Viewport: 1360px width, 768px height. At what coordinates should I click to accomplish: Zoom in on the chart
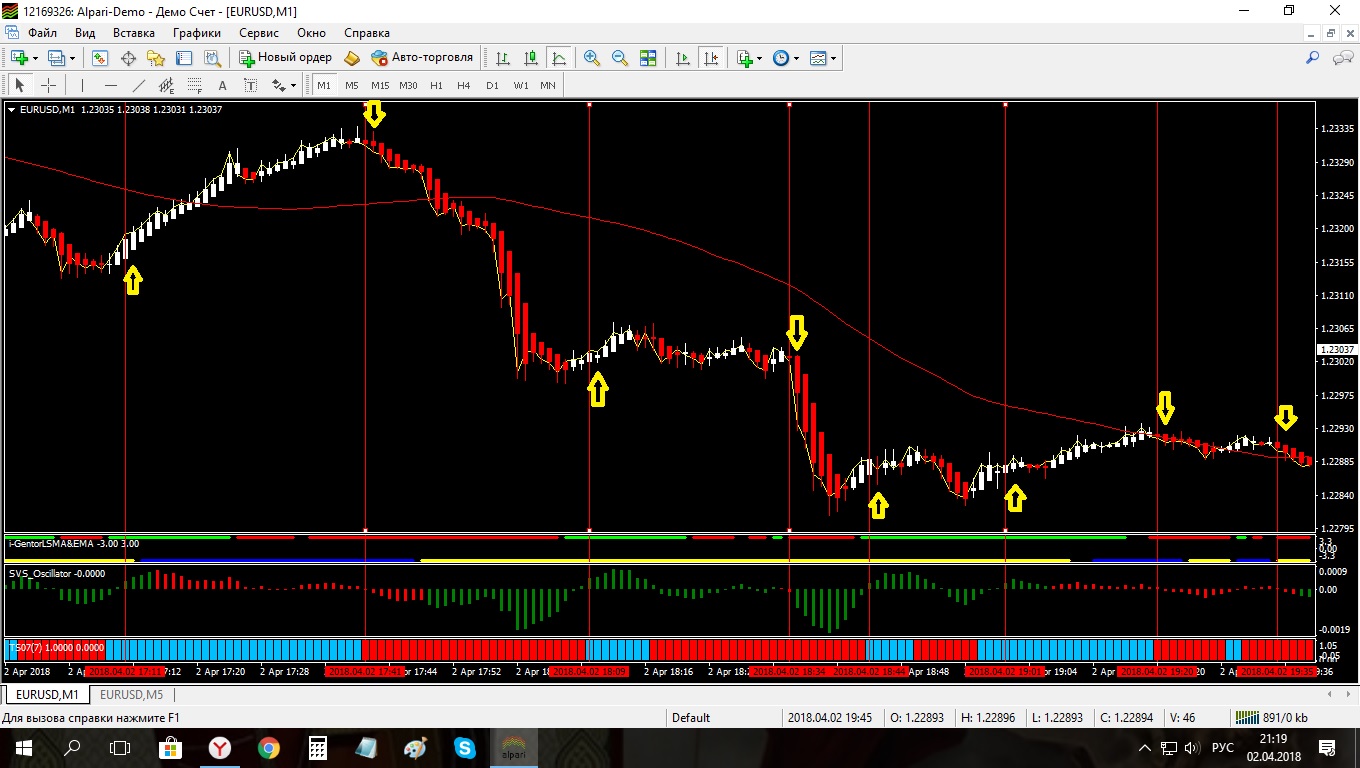[592, 58]
